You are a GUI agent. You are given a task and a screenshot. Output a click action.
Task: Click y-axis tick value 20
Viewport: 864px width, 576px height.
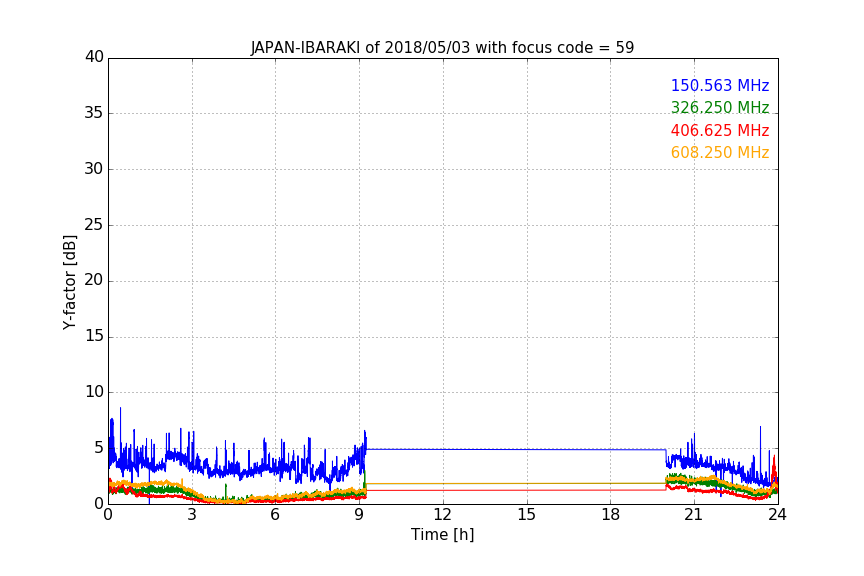point(94,280)
